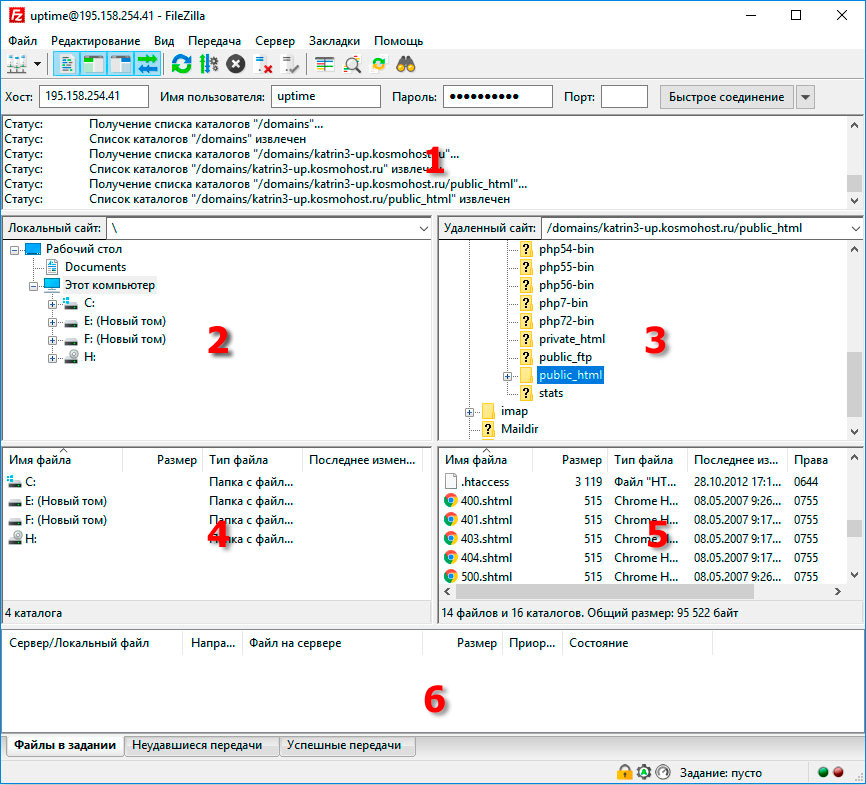866x785 pixels.
Task: Select .htaccess file in remote list
Action: 643,482
